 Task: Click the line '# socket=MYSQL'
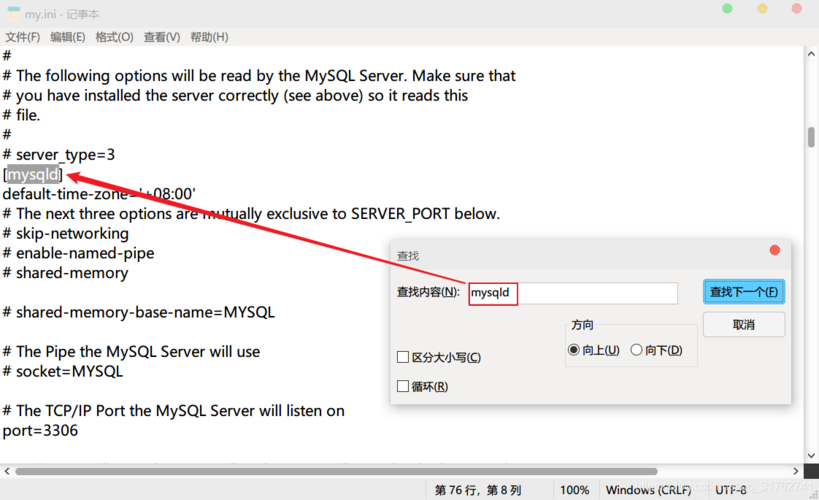(63, 371)
